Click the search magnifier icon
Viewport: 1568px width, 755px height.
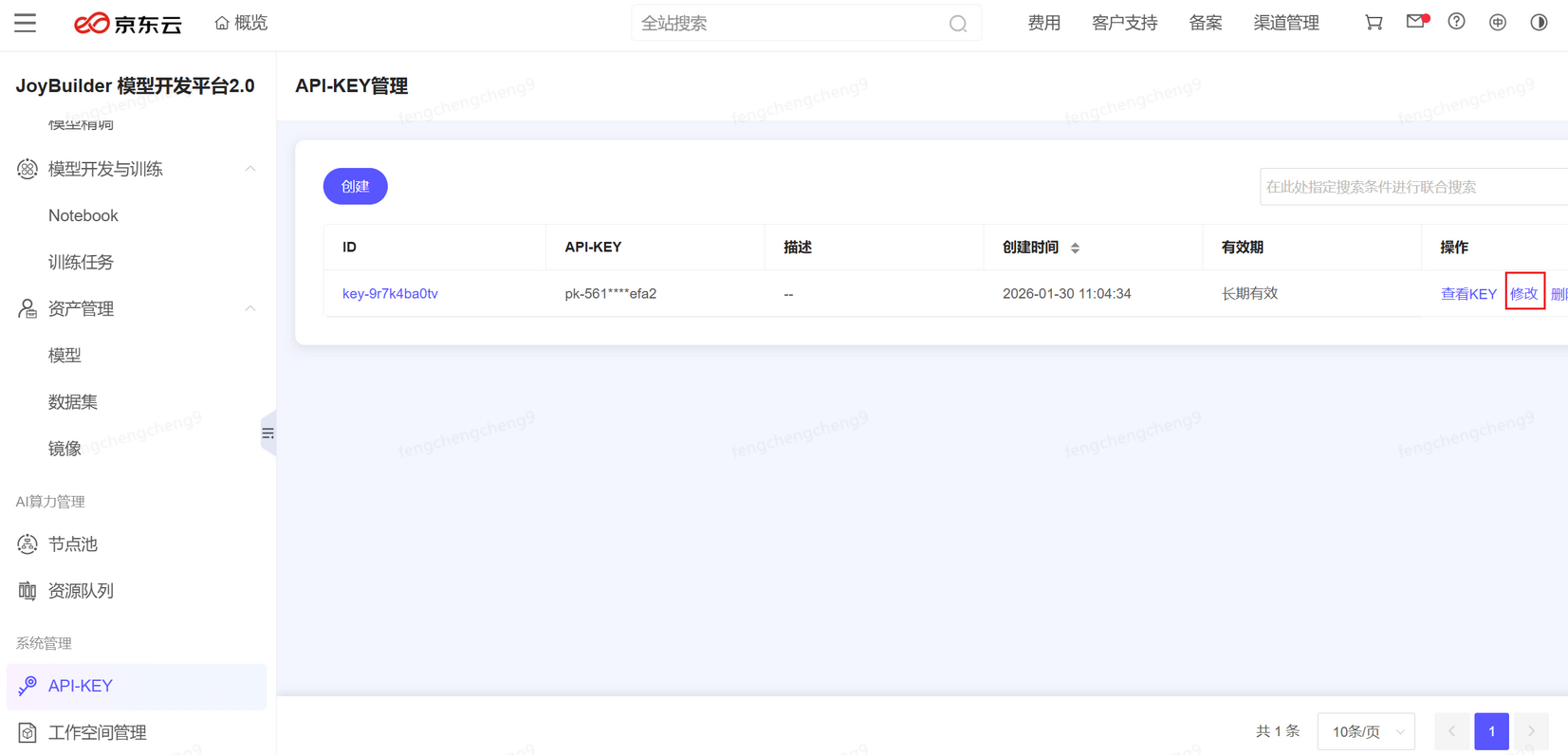tap(958, 24)
